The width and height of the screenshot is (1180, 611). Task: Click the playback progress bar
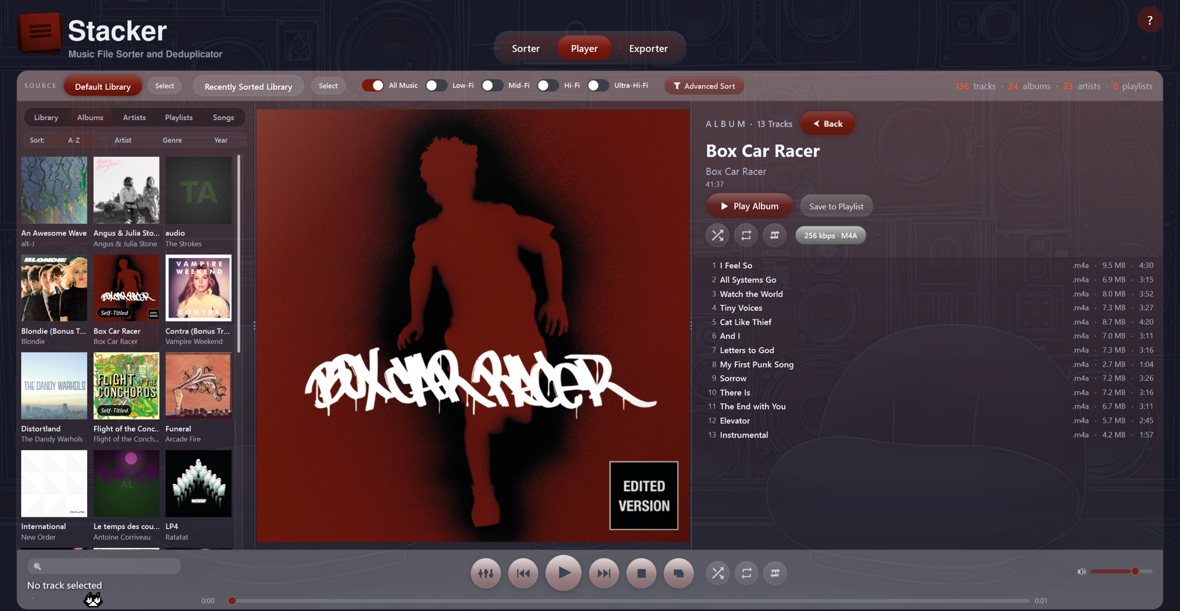(x=629, y=600)
